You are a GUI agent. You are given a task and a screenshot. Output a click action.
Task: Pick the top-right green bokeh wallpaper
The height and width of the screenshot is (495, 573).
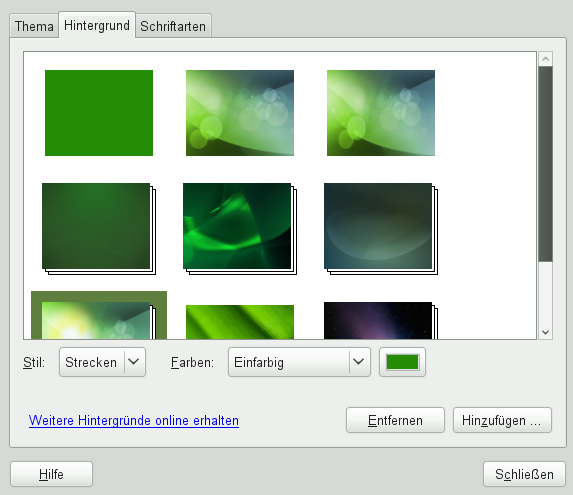click(x=381, y=113)
